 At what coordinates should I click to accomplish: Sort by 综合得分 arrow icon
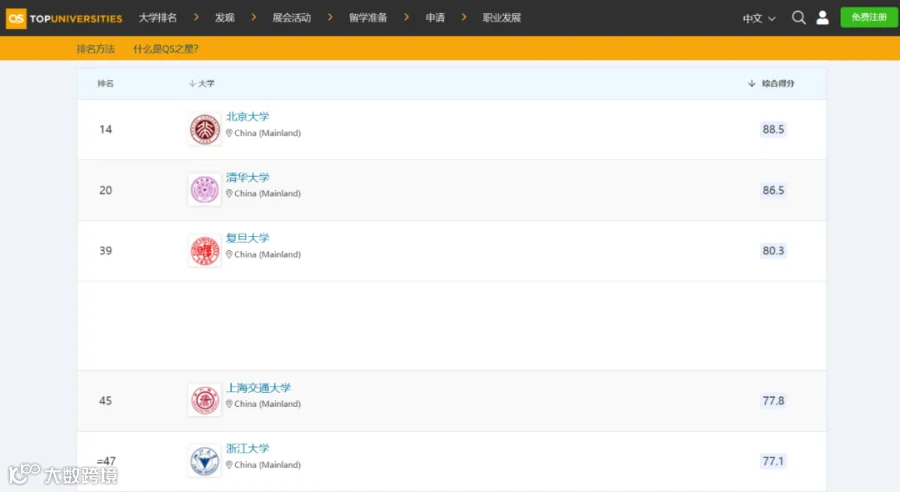[751, 83]
